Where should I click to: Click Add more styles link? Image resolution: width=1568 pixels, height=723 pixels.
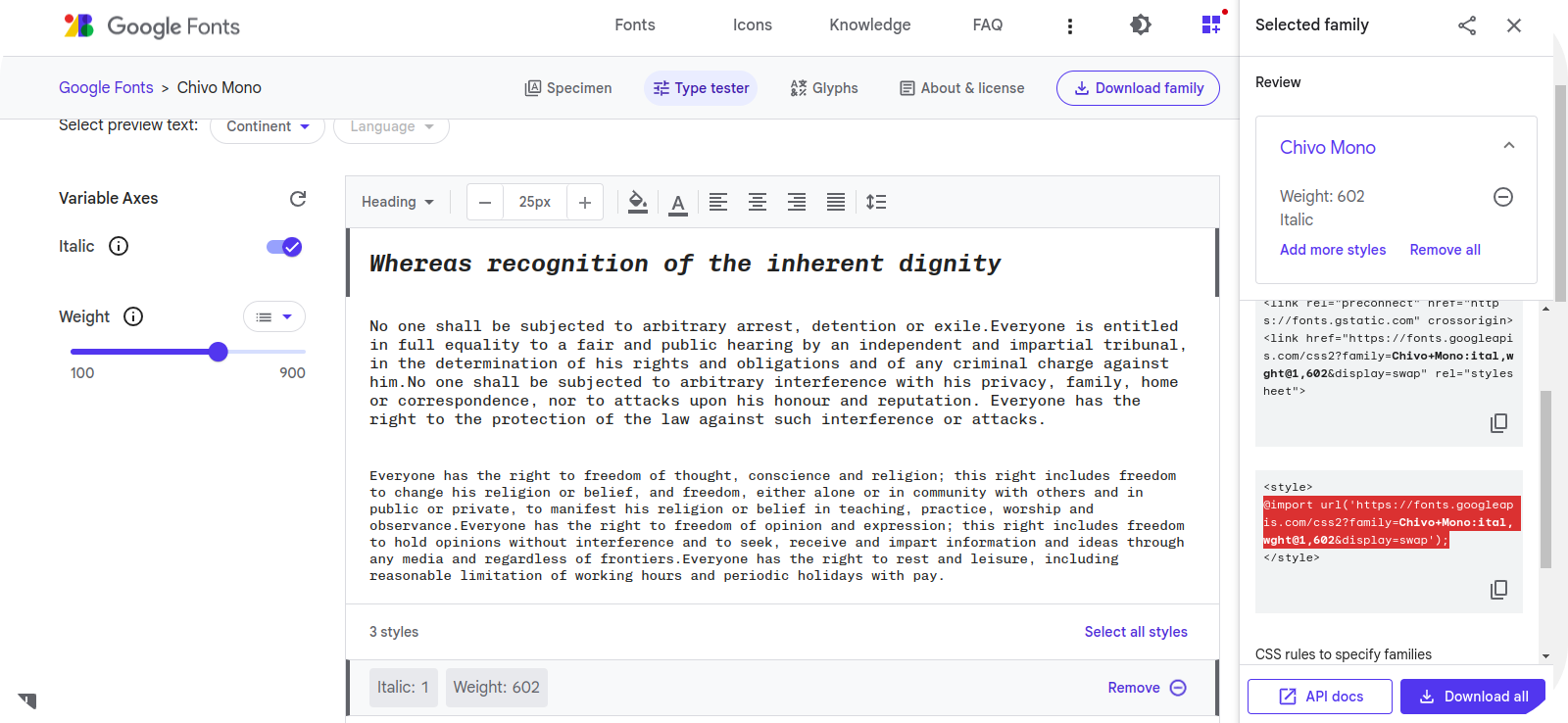tap(1333, 250)
